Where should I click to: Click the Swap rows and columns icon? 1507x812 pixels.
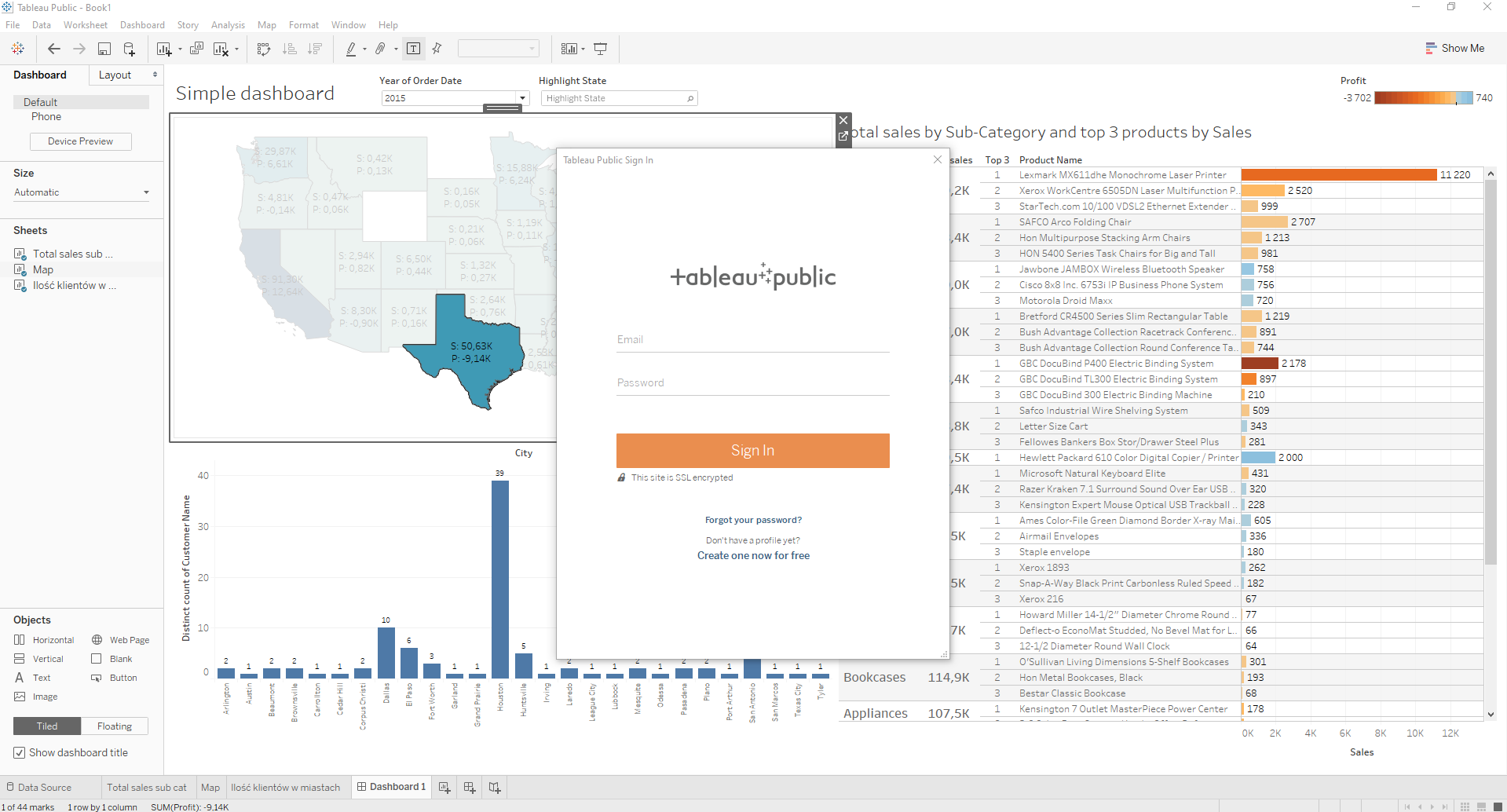264,49
